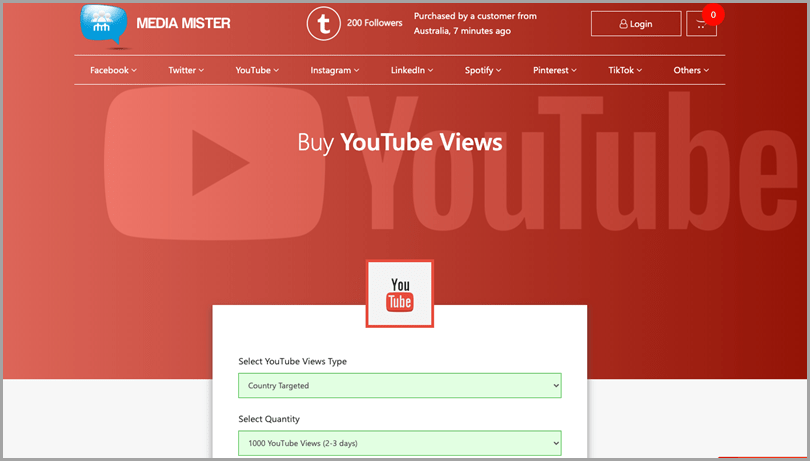Click the MEDIA MISTER brand text
Image resolution: width=810 pixels, height=461 pixels.
183,23
